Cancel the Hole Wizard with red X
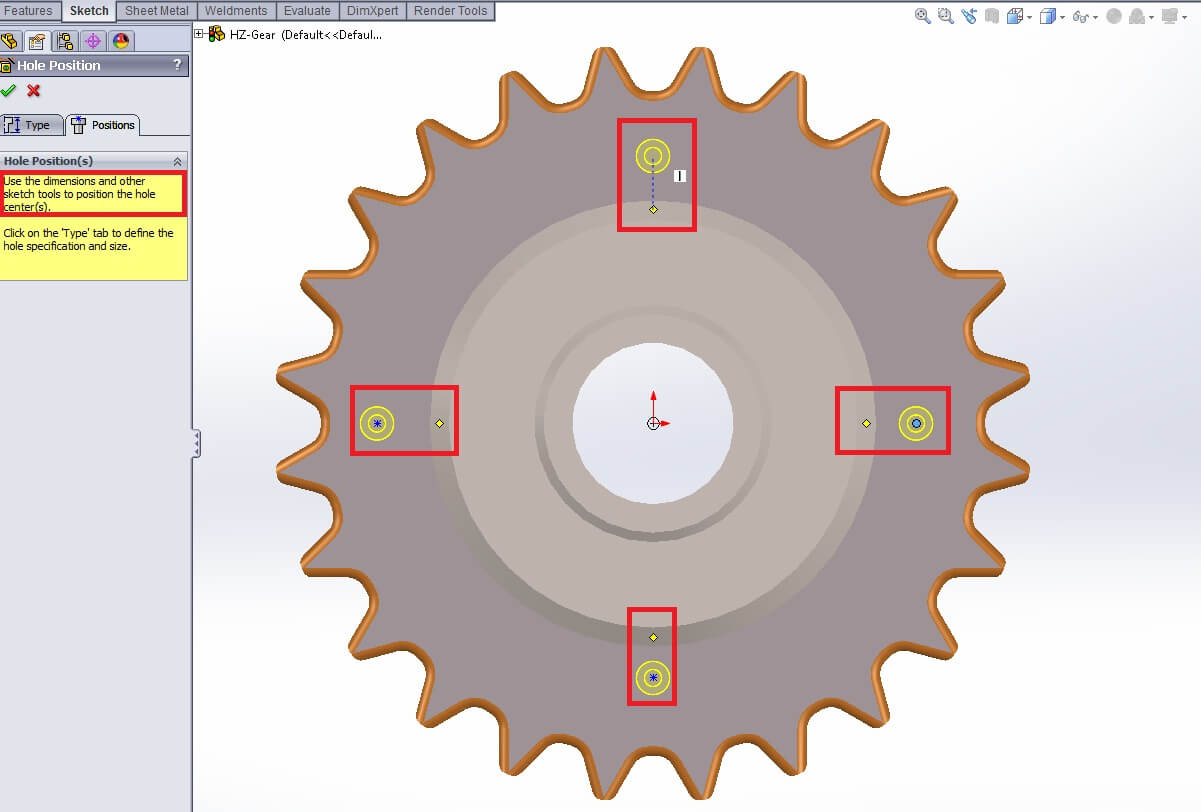The image size is (1201, 812). [31, 90]
